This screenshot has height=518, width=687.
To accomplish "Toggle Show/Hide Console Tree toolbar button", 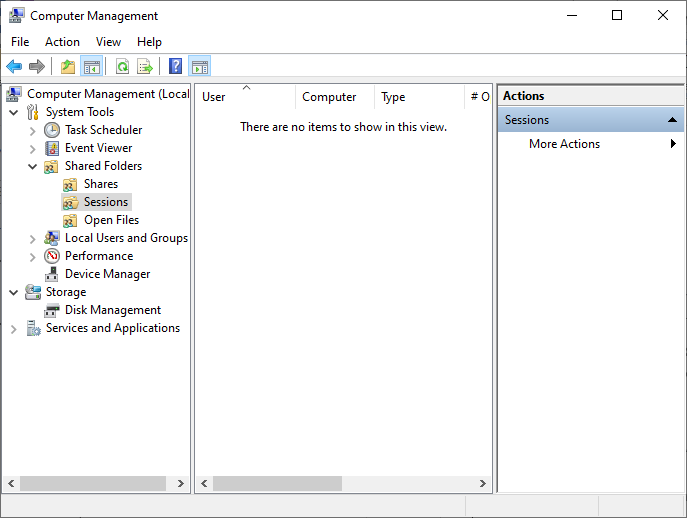I will pos(92,67).
